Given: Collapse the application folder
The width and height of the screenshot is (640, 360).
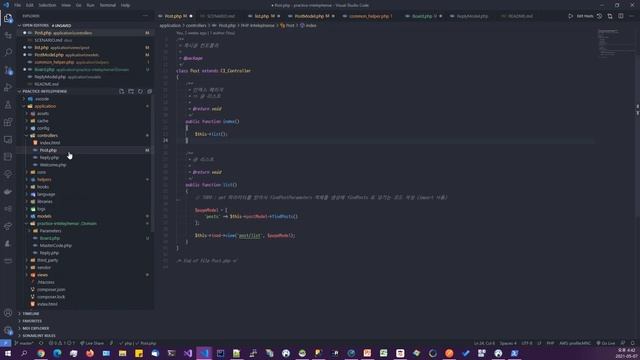Looking at the screenshot, I should [x=45, y=106].
